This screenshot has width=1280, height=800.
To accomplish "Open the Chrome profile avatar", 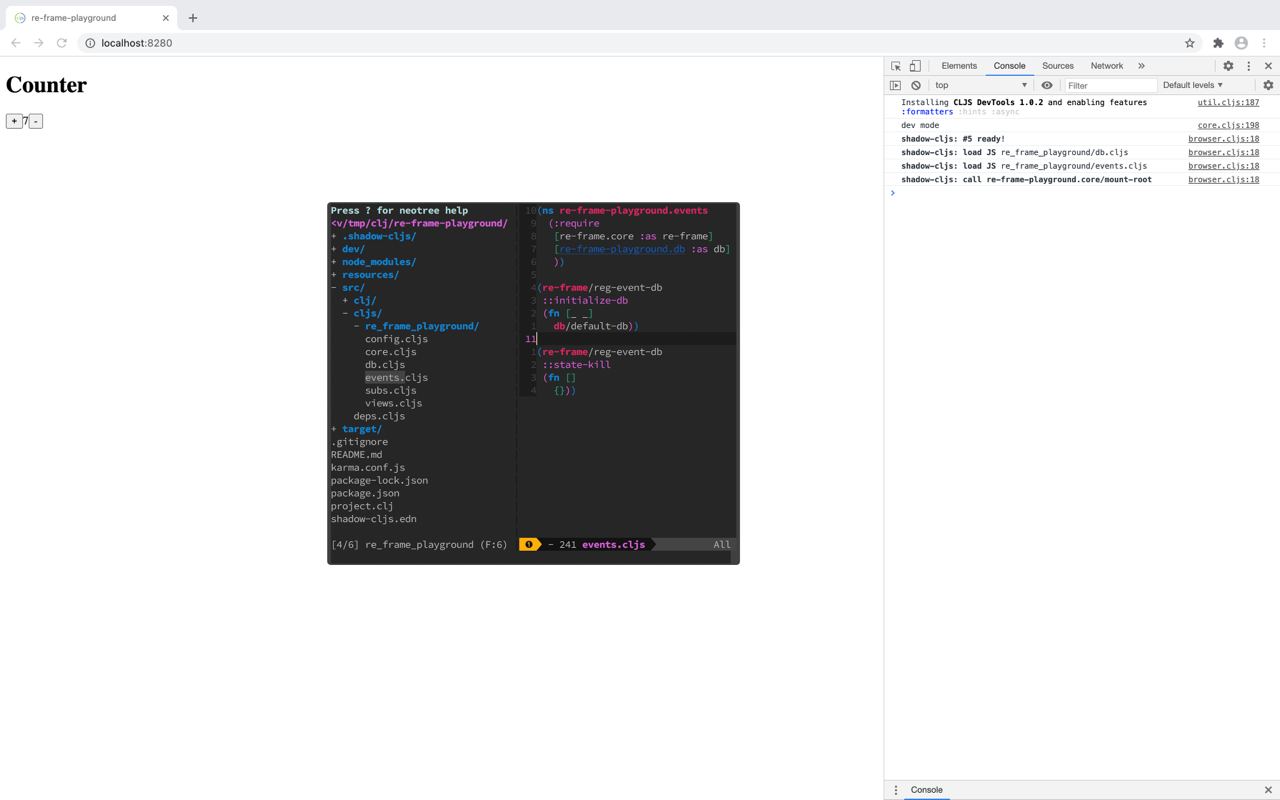I will pos(1241,43).
